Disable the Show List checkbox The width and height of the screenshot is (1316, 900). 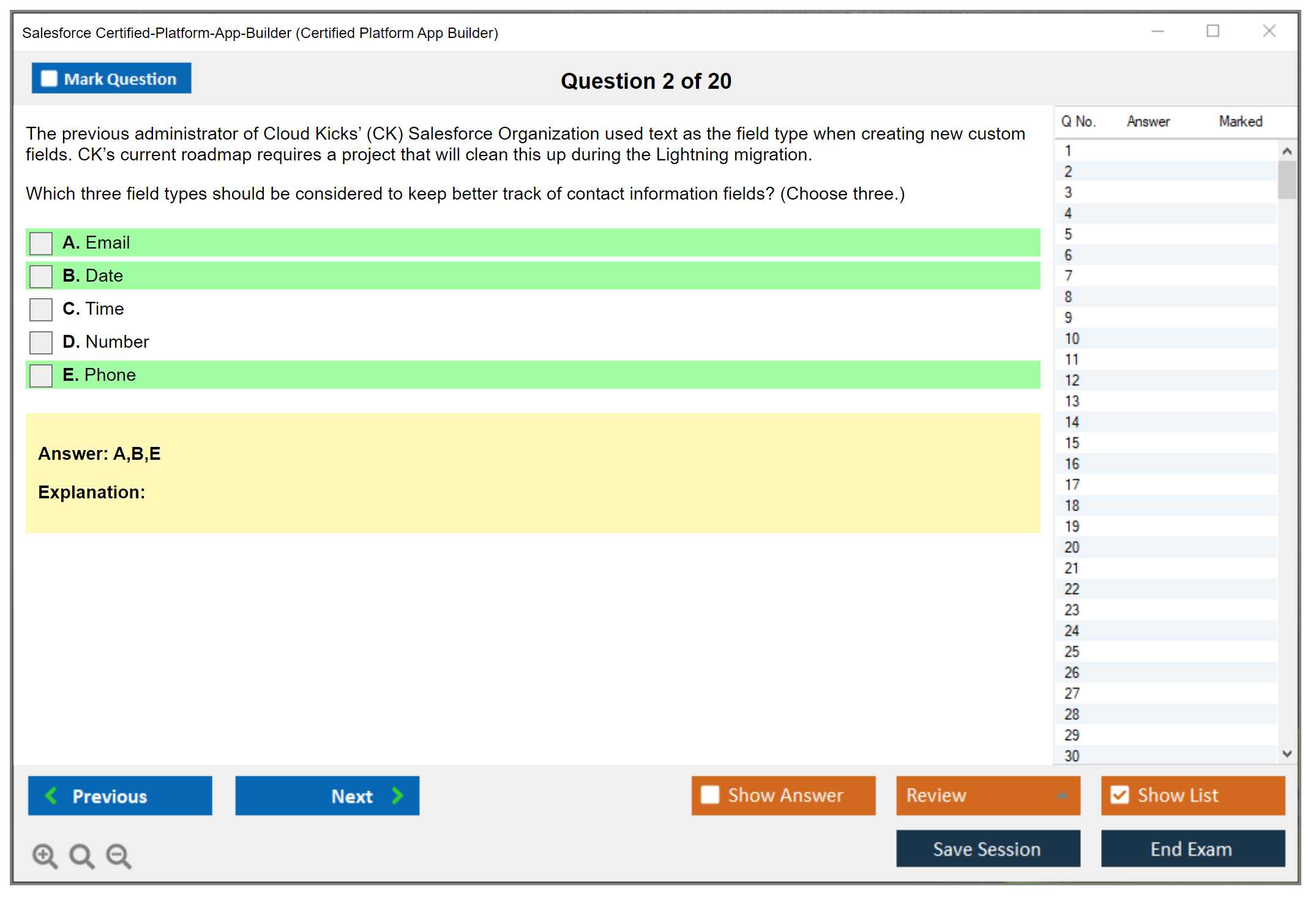pos(1120,795)
